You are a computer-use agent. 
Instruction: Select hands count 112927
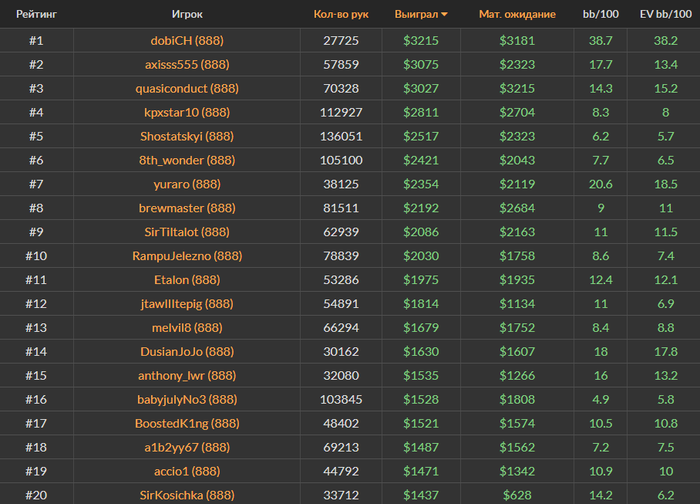click(341, 112)
